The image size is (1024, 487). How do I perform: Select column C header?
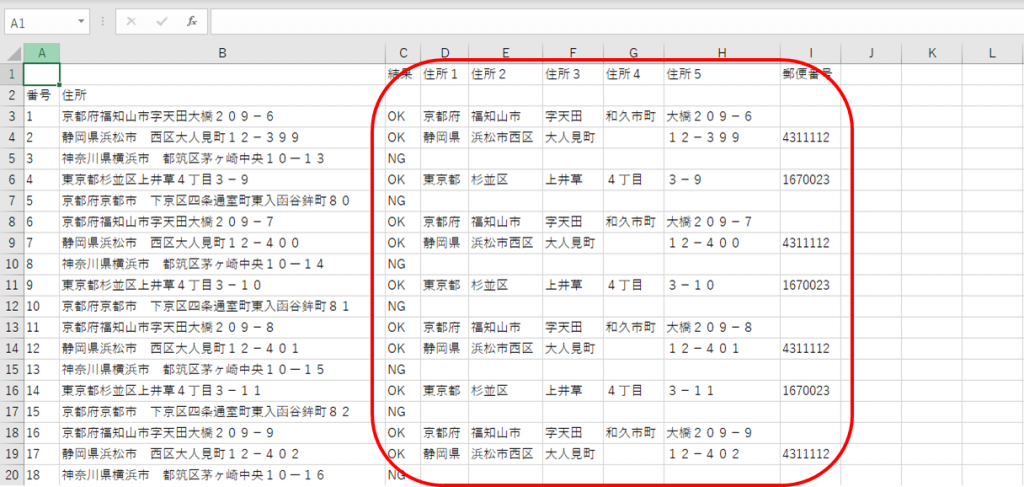(403, 54)
